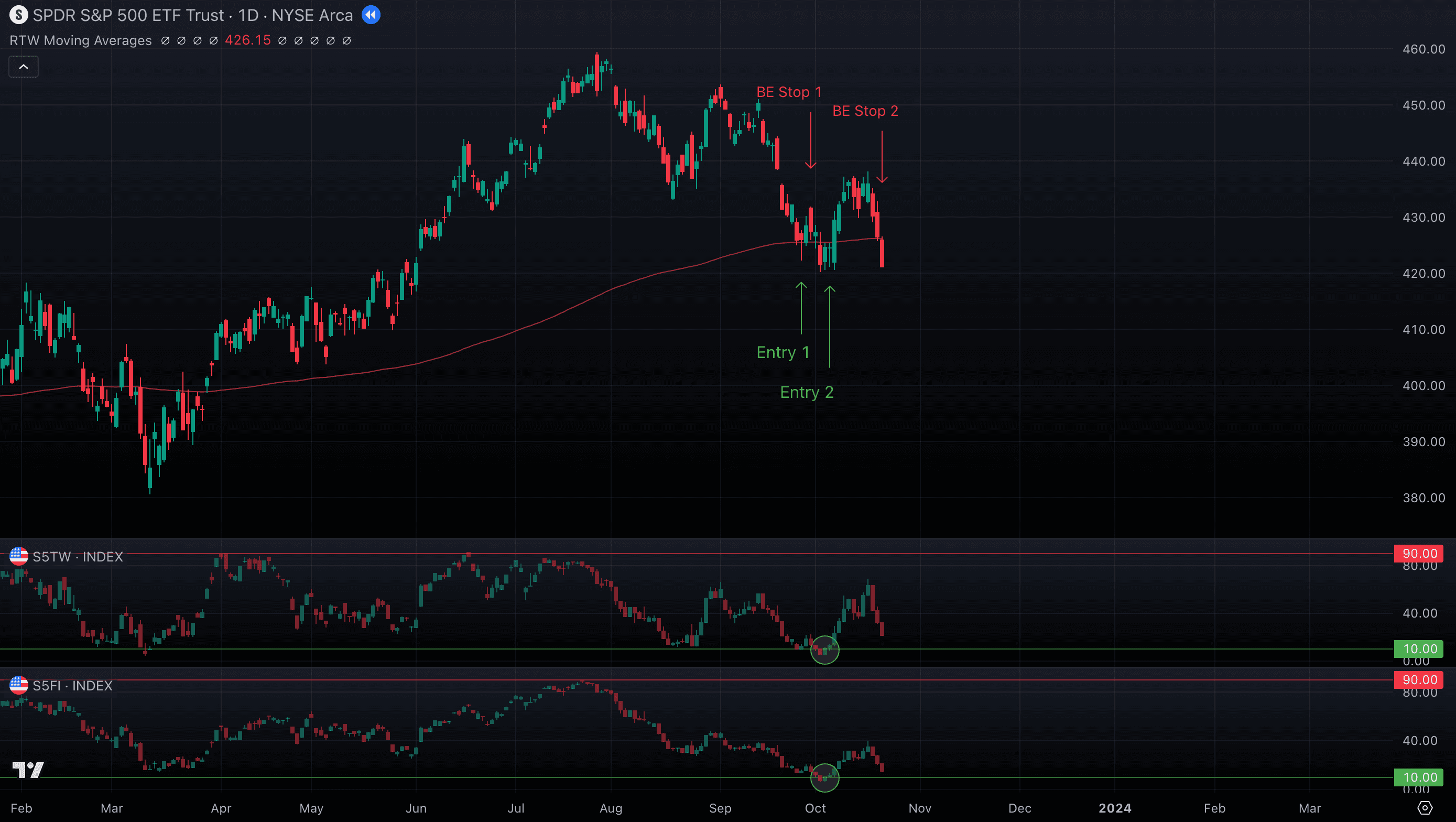Click the US flag icon beside S5TW

point(19,556)
